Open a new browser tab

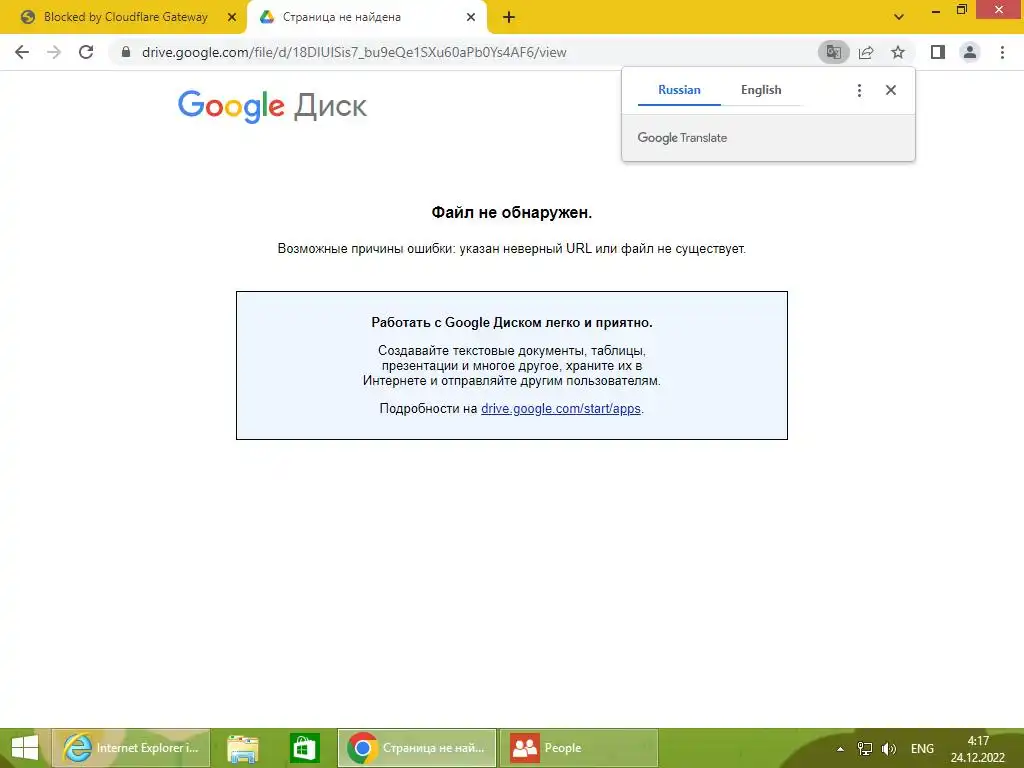pos(509,18)
